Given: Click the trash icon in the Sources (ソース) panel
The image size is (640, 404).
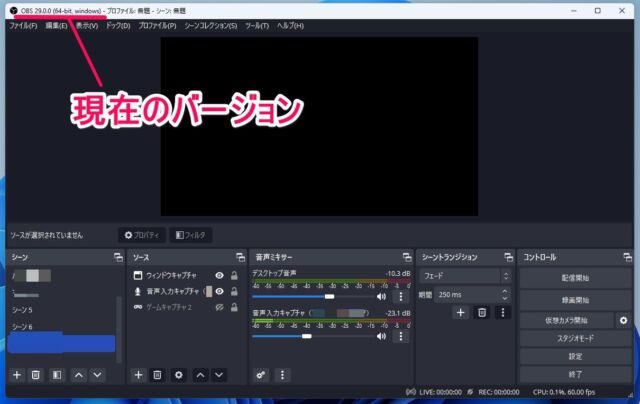Looking at the screenshot, I should pyautogui.click(x=158, y=374).
